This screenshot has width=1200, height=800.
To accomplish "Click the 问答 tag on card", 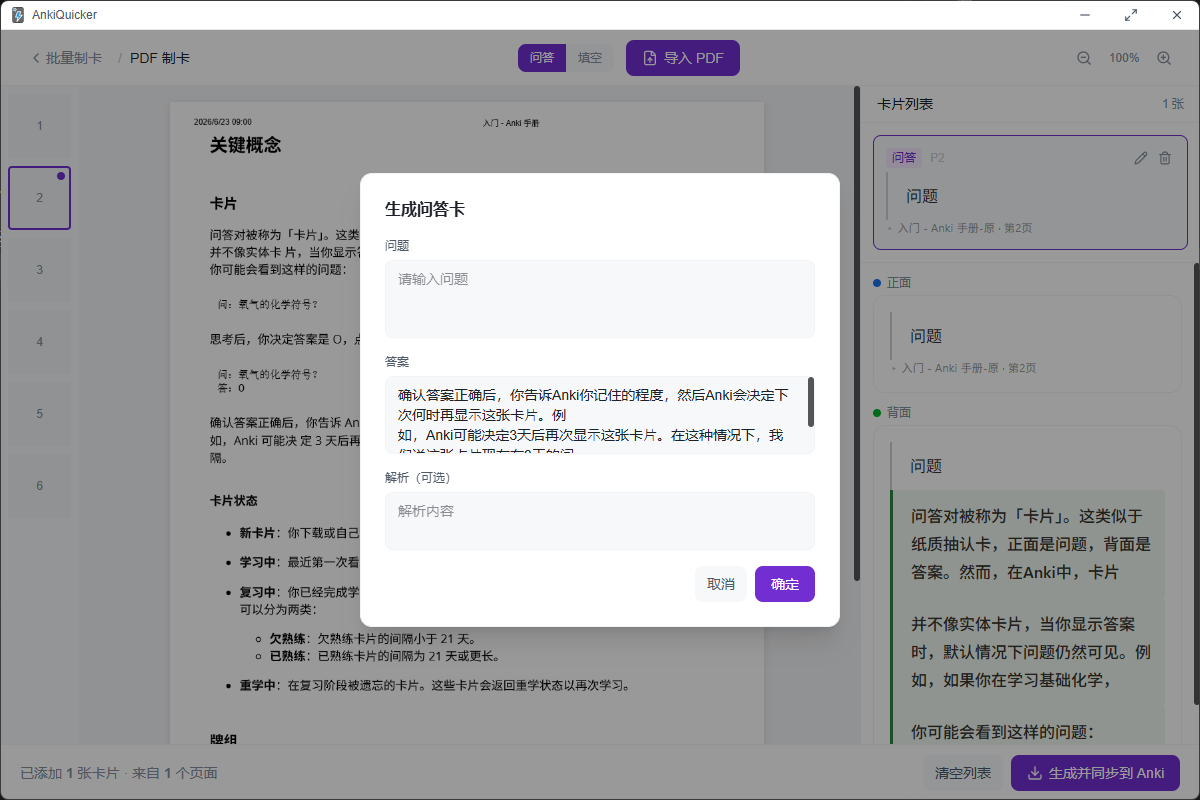I will pos(904,157).
